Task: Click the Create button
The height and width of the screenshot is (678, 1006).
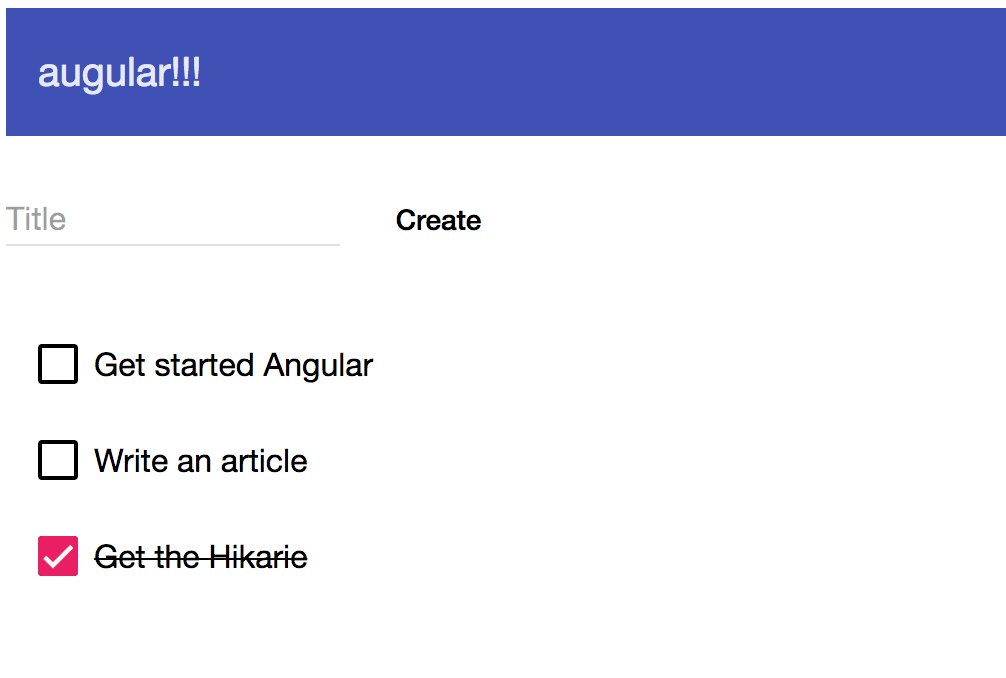Action: click(x=438, y=220)
